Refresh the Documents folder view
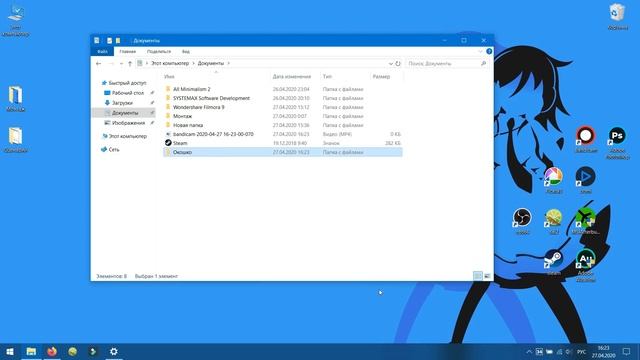The image size is (640, 360). pyautogui.click(x=398, y=64)
